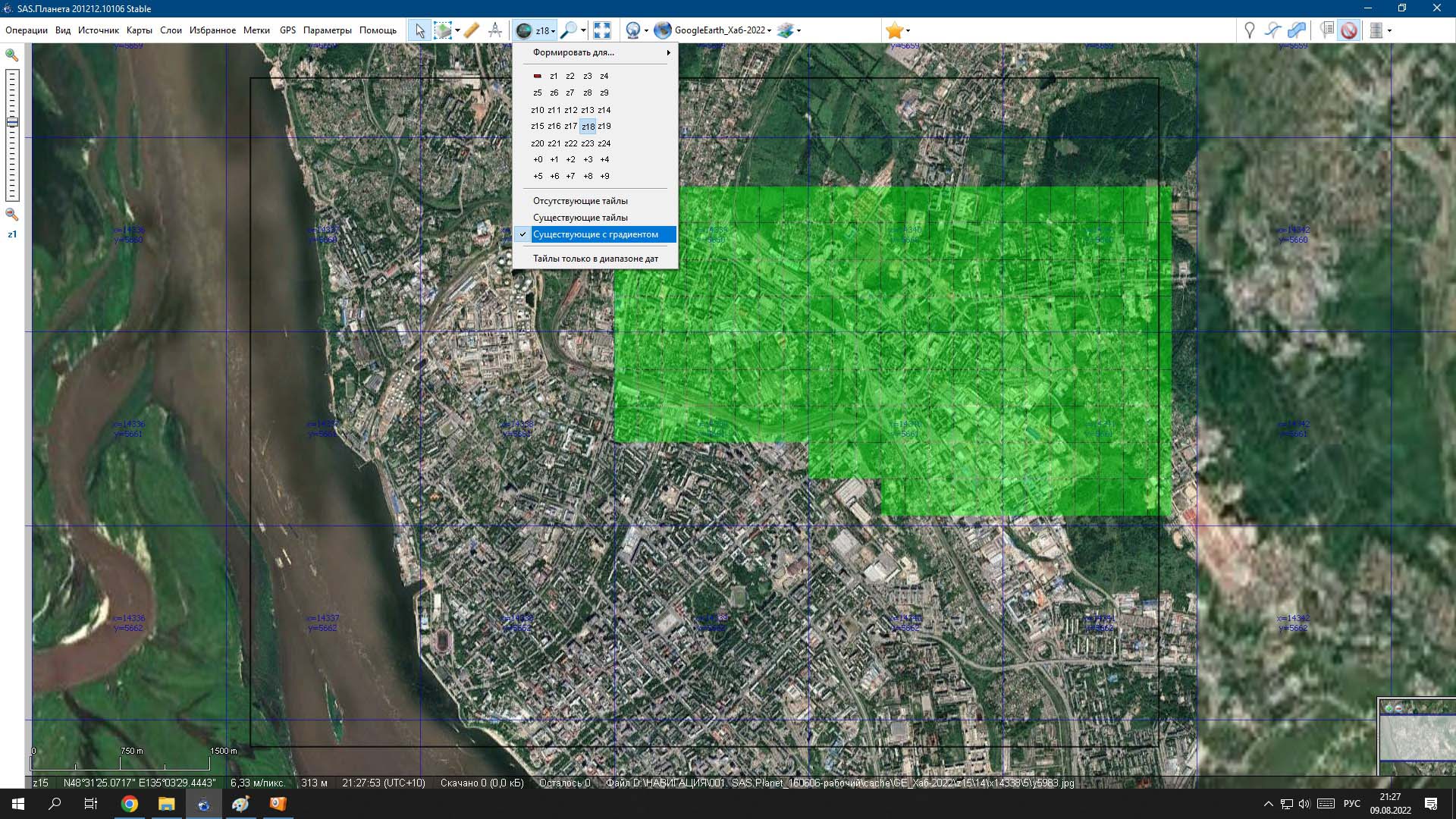The image size is (1456, 819).
Task: Click the zoom in magnifier on left panel
Action: [11, 55]
